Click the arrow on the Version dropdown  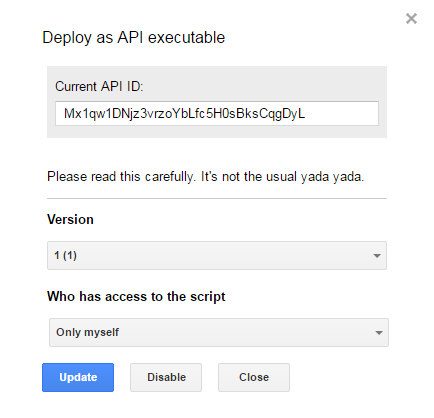(377, 256)
